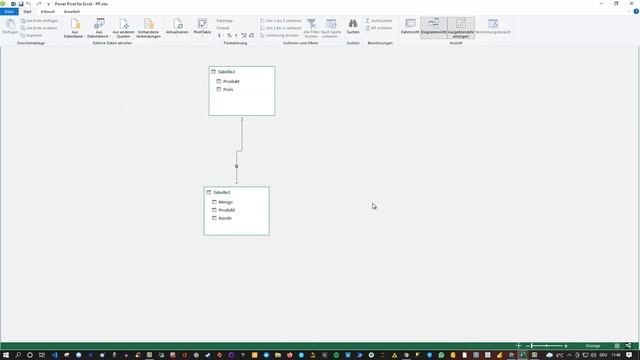
Task: Open the PivotTable dropdown
Action: coord(202,27)
